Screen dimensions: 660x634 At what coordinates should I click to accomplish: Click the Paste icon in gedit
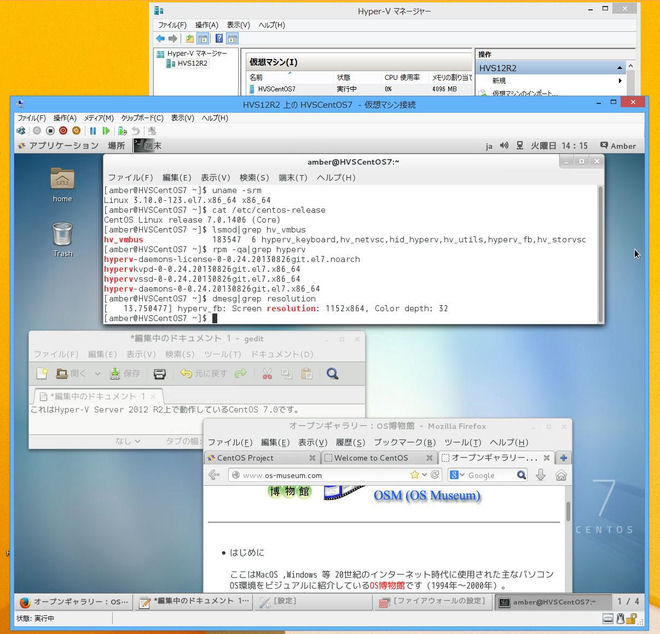click(307, 374)
